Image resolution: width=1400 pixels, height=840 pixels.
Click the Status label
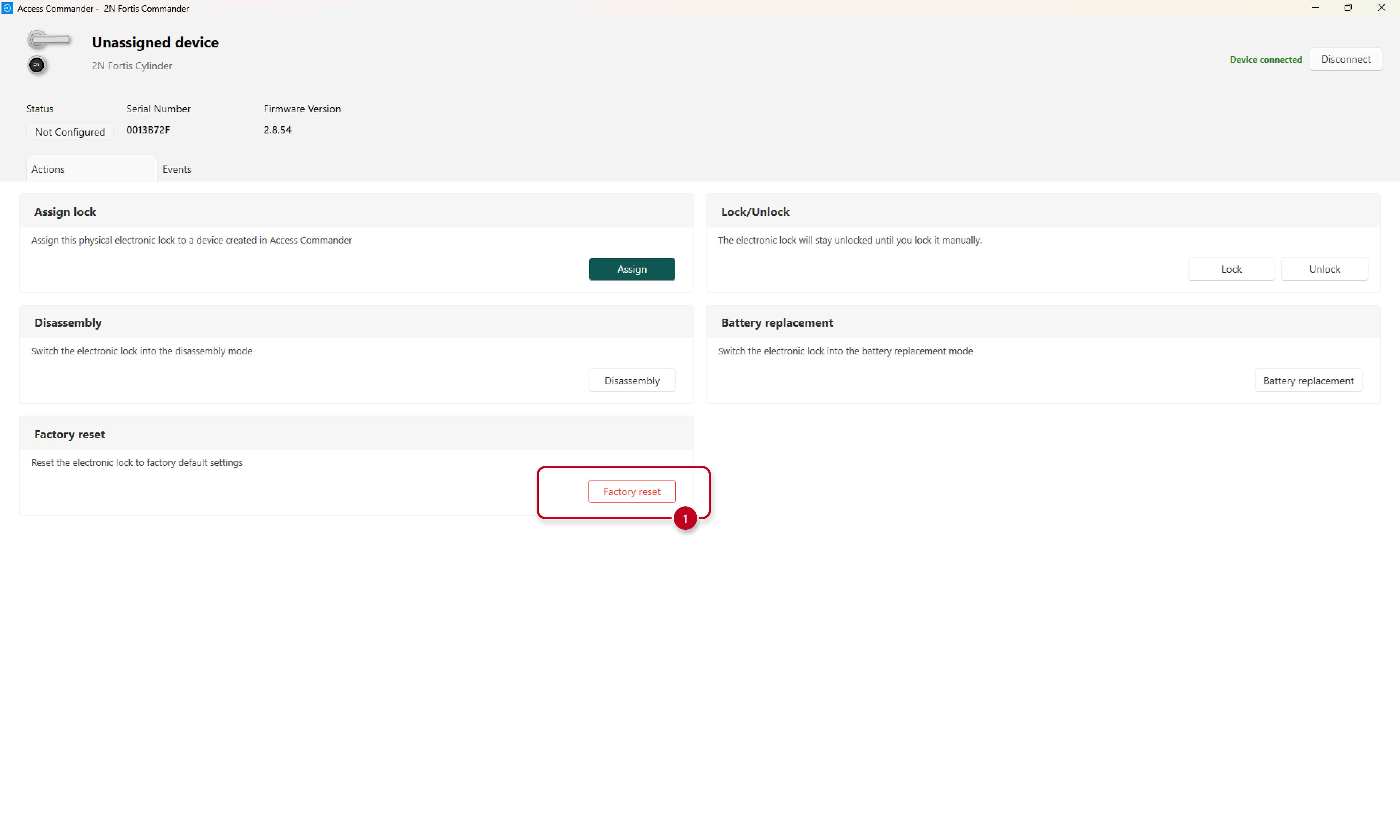40,109
